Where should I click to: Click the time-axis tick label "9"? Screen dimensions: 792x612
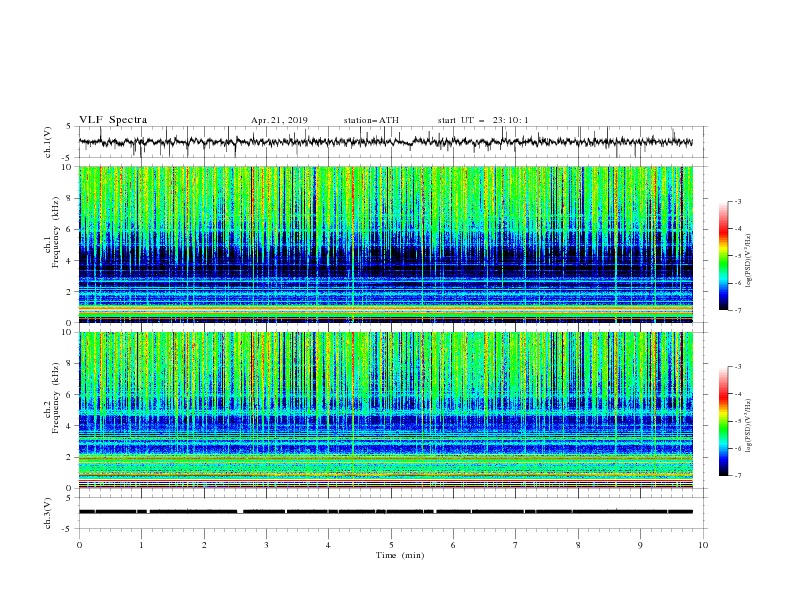pos(640,545)
